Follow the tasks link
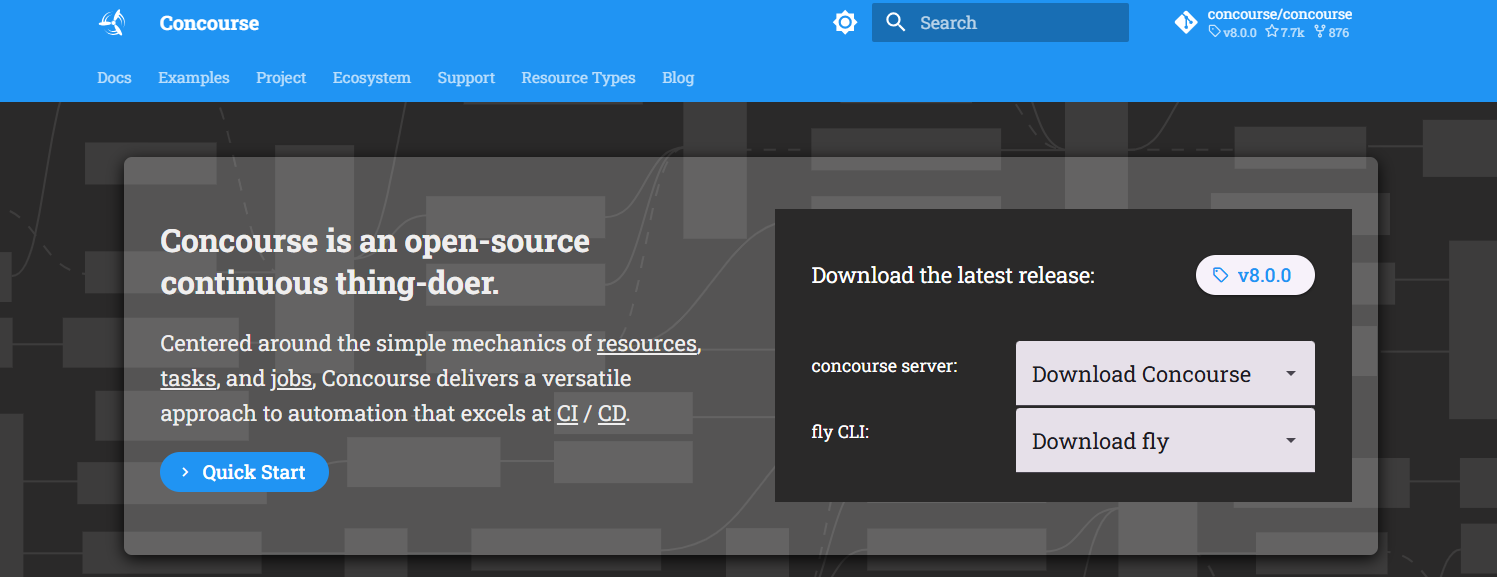1497x577 pixels. 188,379
